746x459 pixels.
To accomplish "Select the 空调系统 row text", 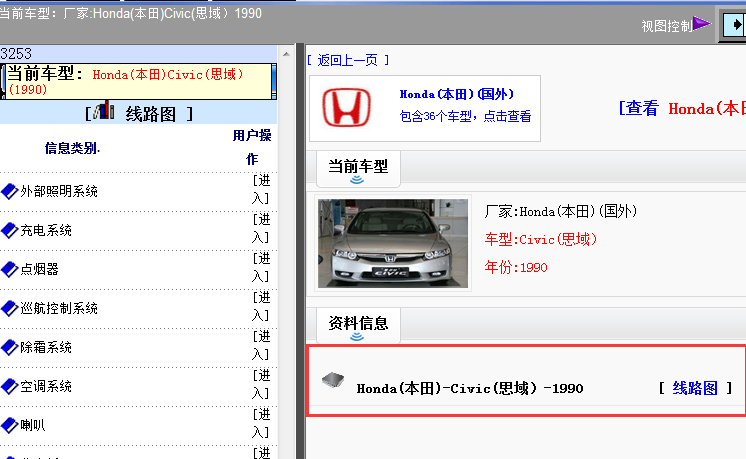I will pos(46,386).
